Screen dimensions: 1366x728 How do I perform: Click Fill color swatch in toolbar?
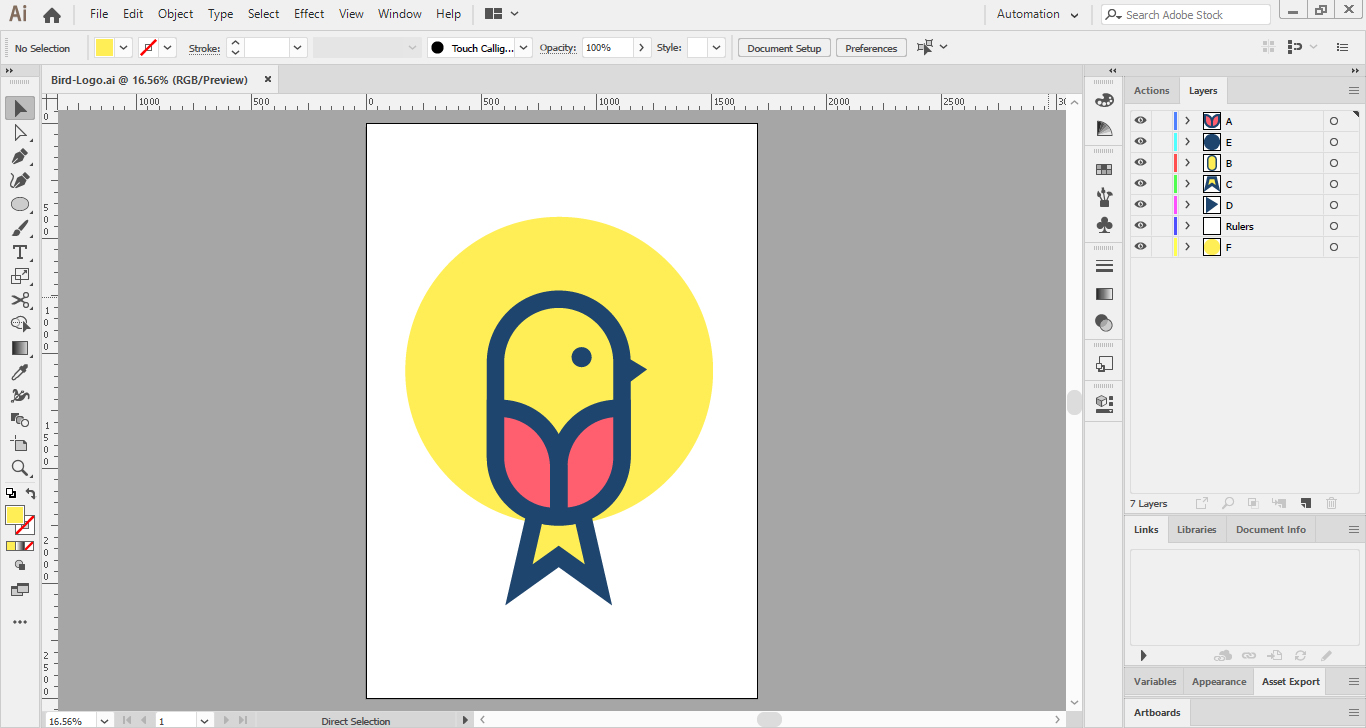tap(15, 516)
